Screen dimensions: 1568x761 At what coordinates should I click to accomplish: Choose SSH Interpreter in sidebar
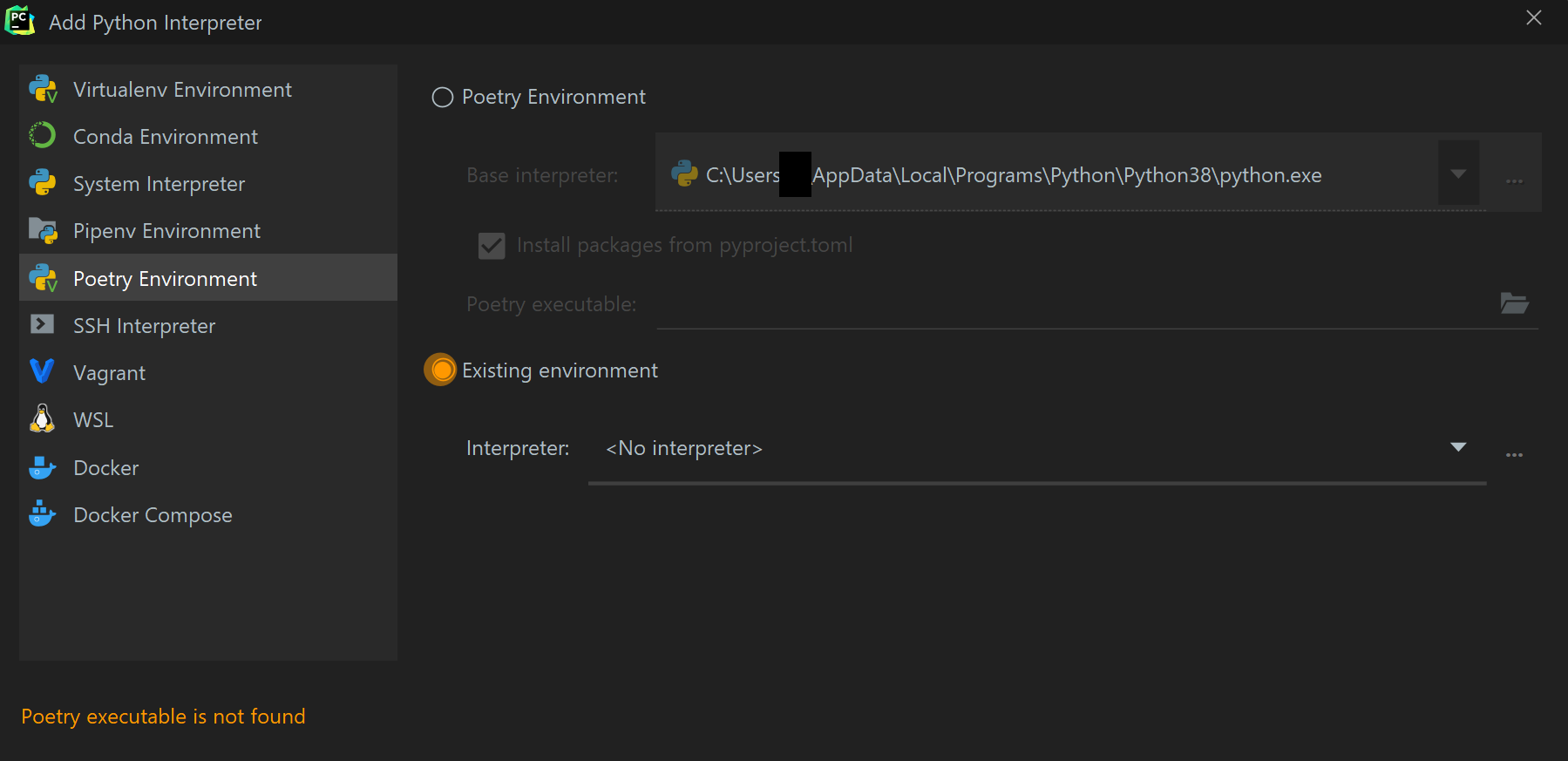(x=208, y=325)
